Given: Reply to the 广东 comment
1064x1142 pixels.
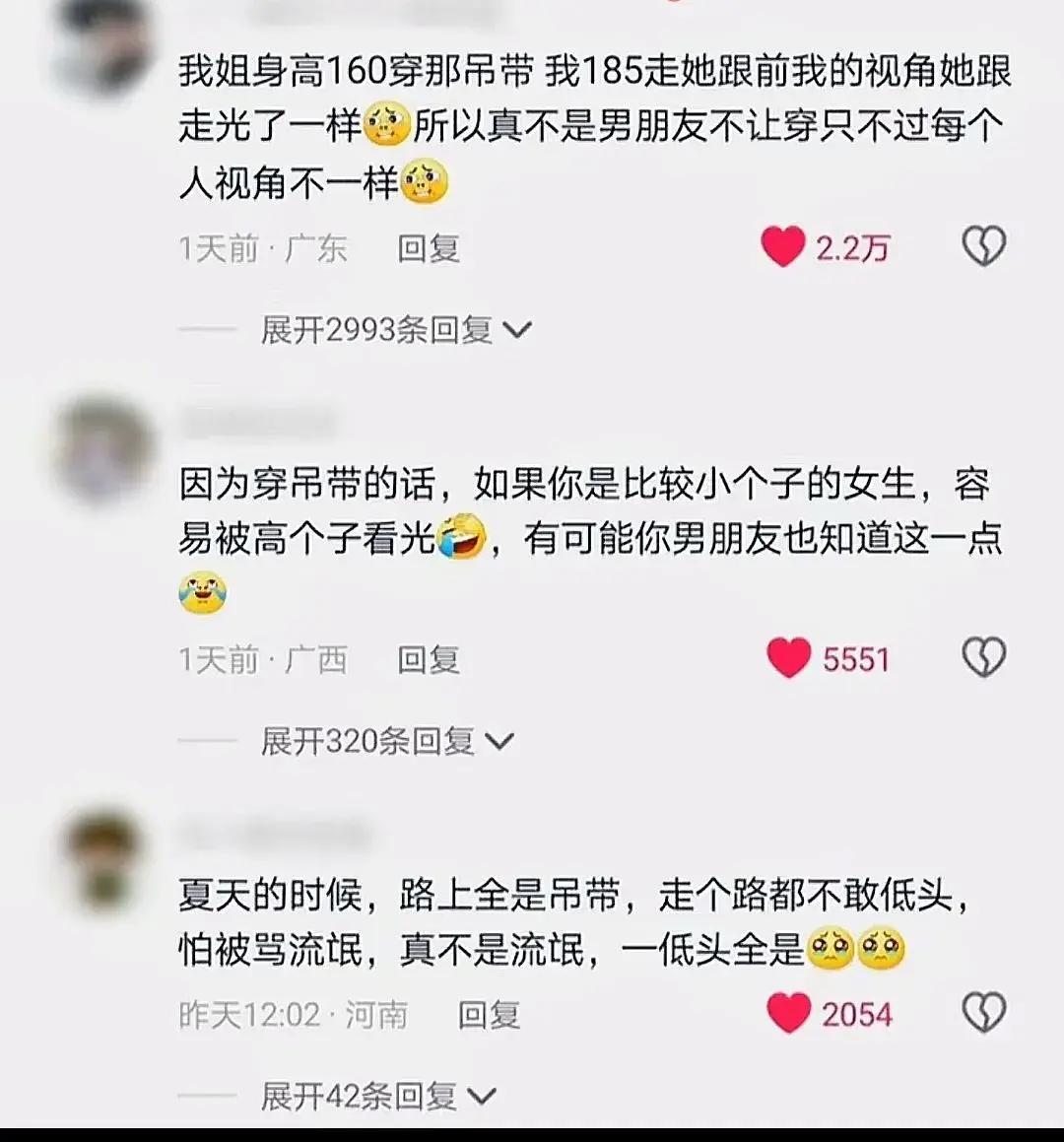Looking at the screenshot, I should pos(429,248).
